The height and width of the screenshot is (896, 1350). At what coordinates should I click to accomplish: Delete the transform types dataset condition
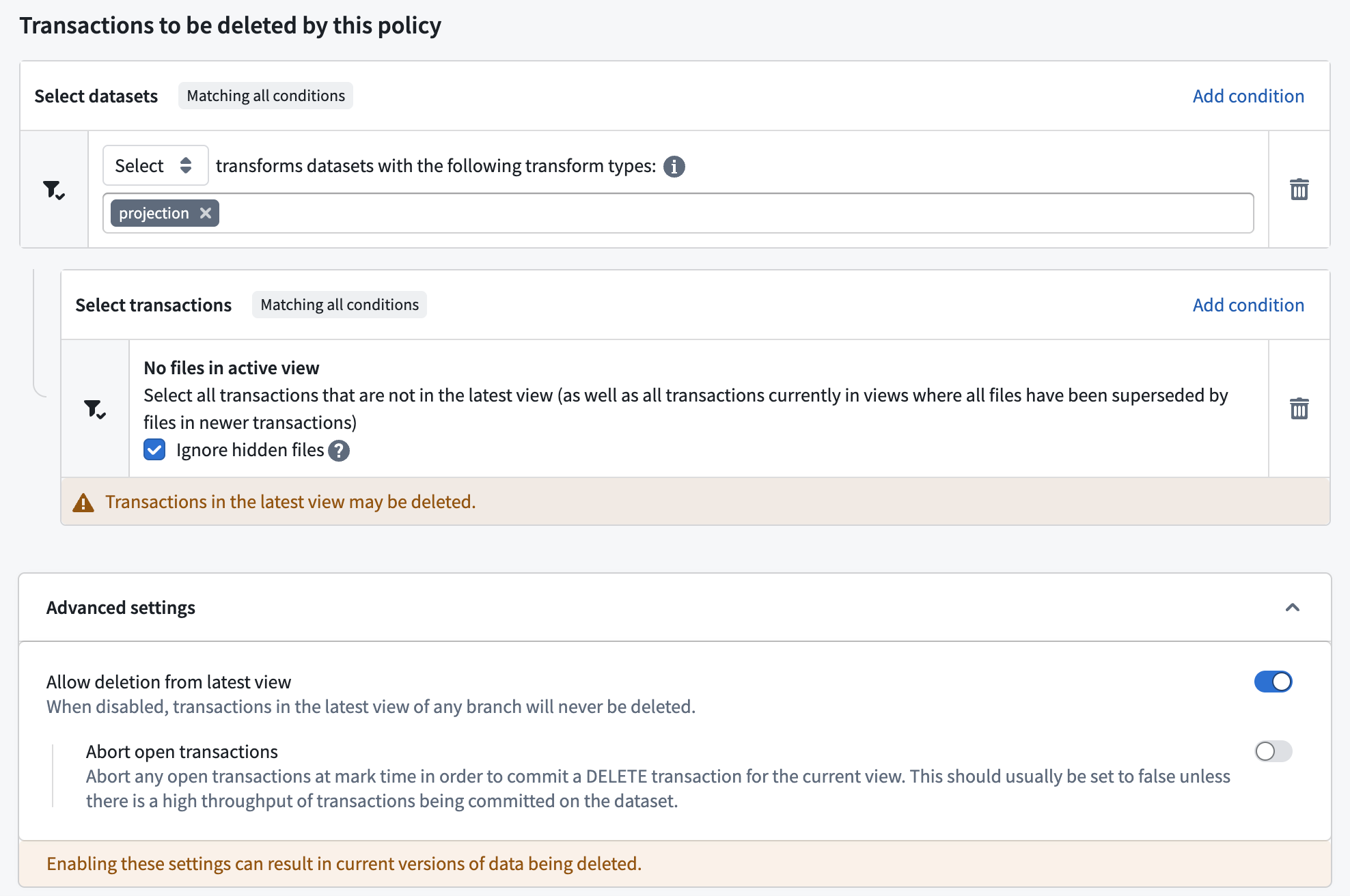1299,189
